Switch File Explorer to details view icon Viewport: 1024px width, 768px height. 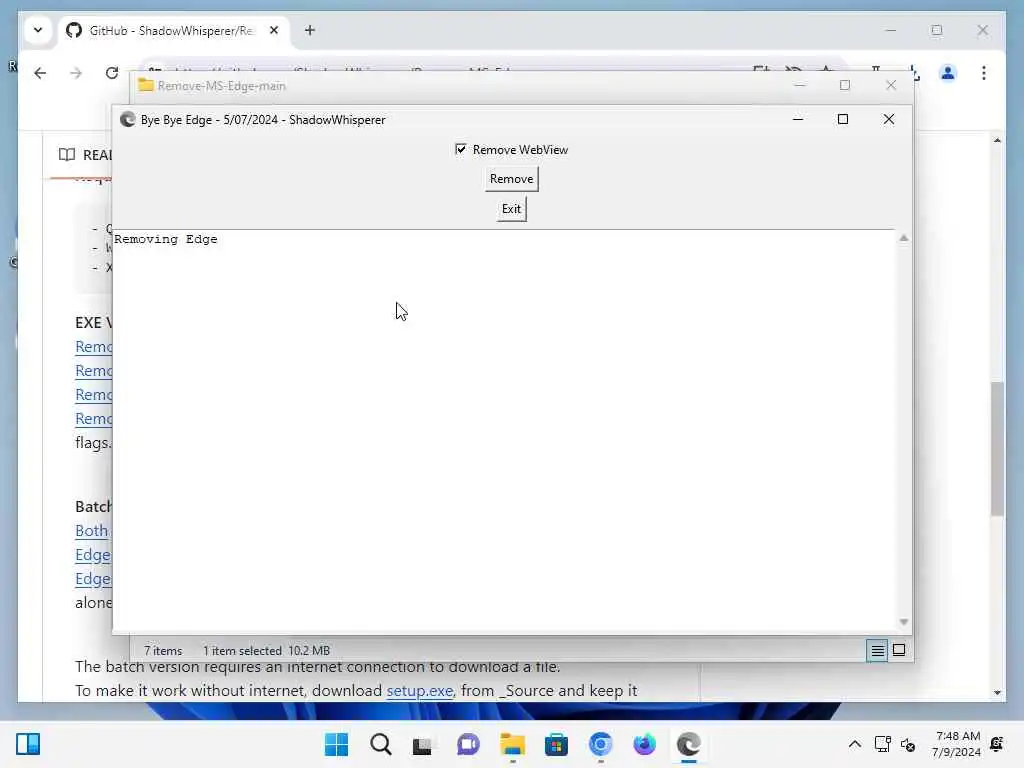[877, 650]
